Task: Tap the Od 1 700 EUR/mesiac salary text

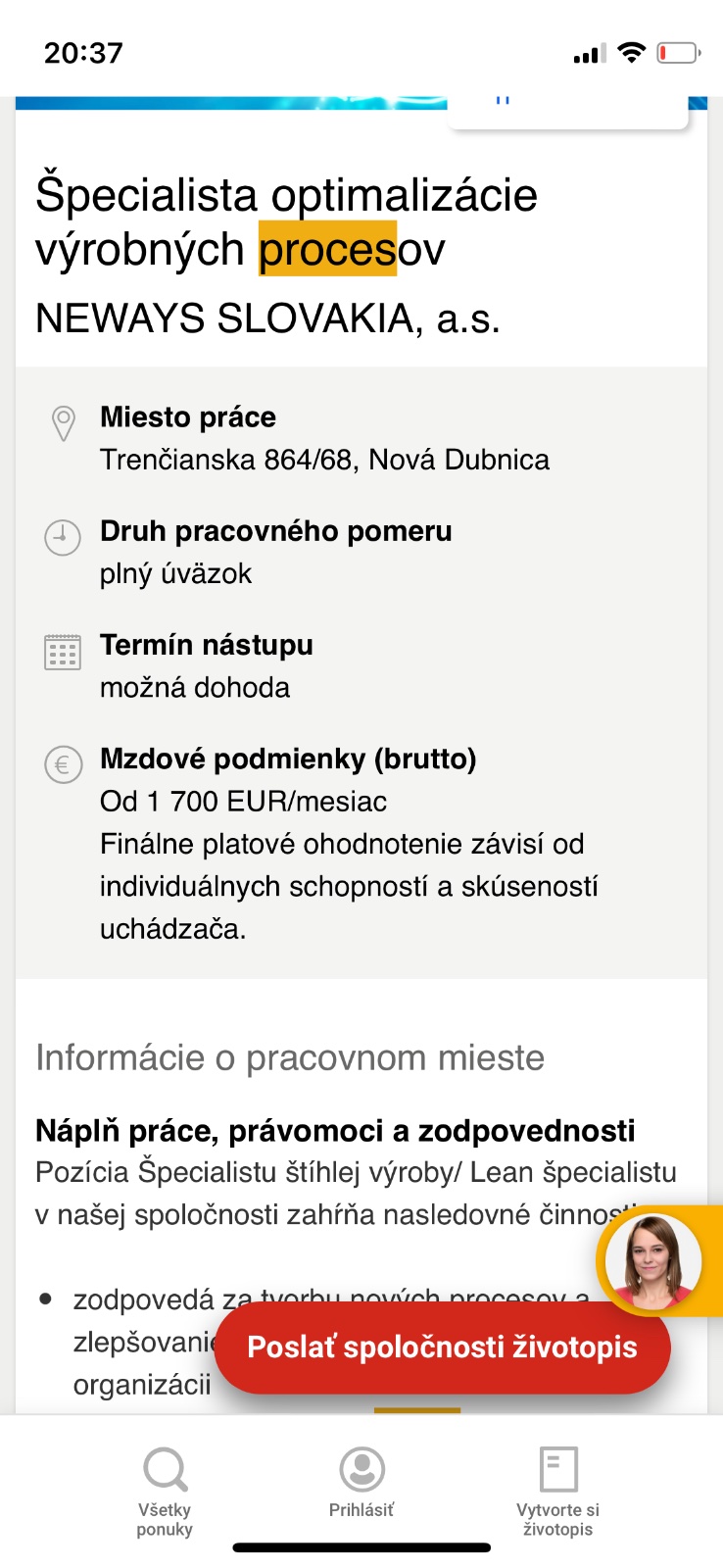Action: (x=243, y=802)
